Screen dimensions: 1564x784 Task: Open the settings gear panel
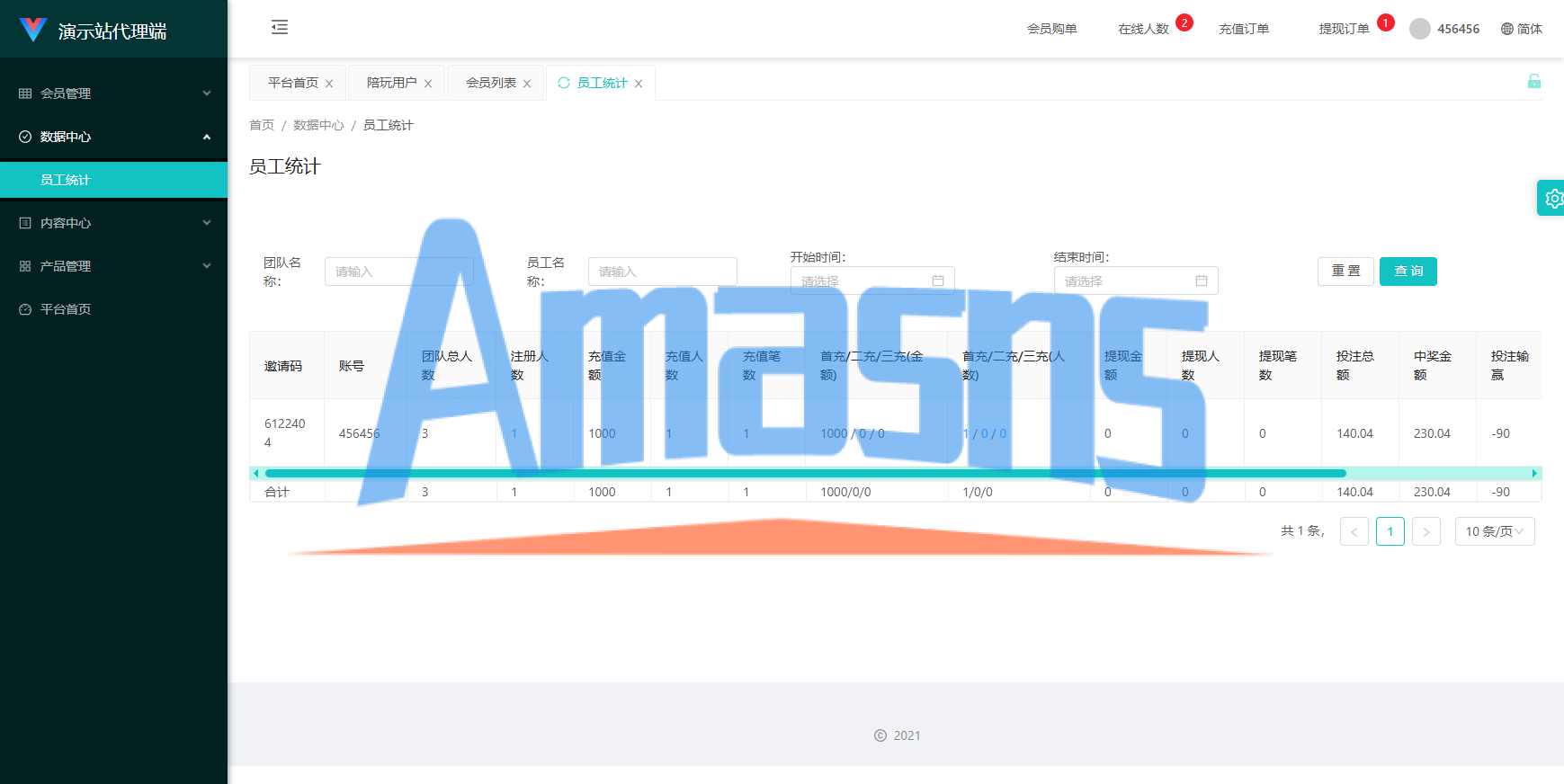[1552, 198]
